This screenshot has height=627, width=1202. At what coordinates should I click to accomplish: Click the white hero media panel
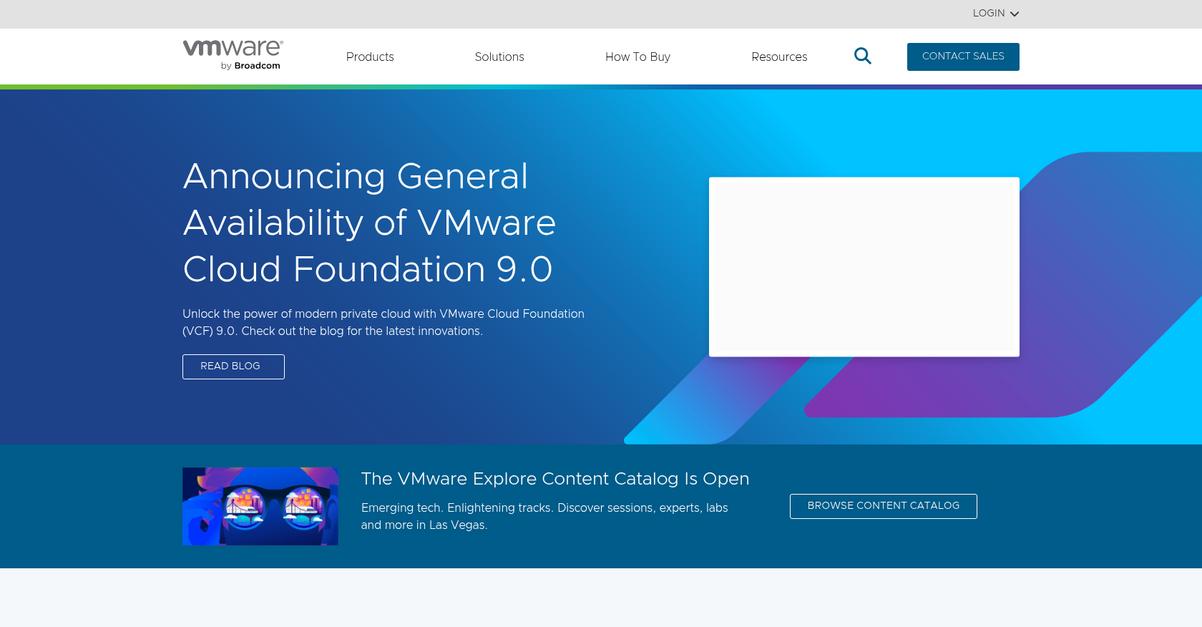coord(864,266)
